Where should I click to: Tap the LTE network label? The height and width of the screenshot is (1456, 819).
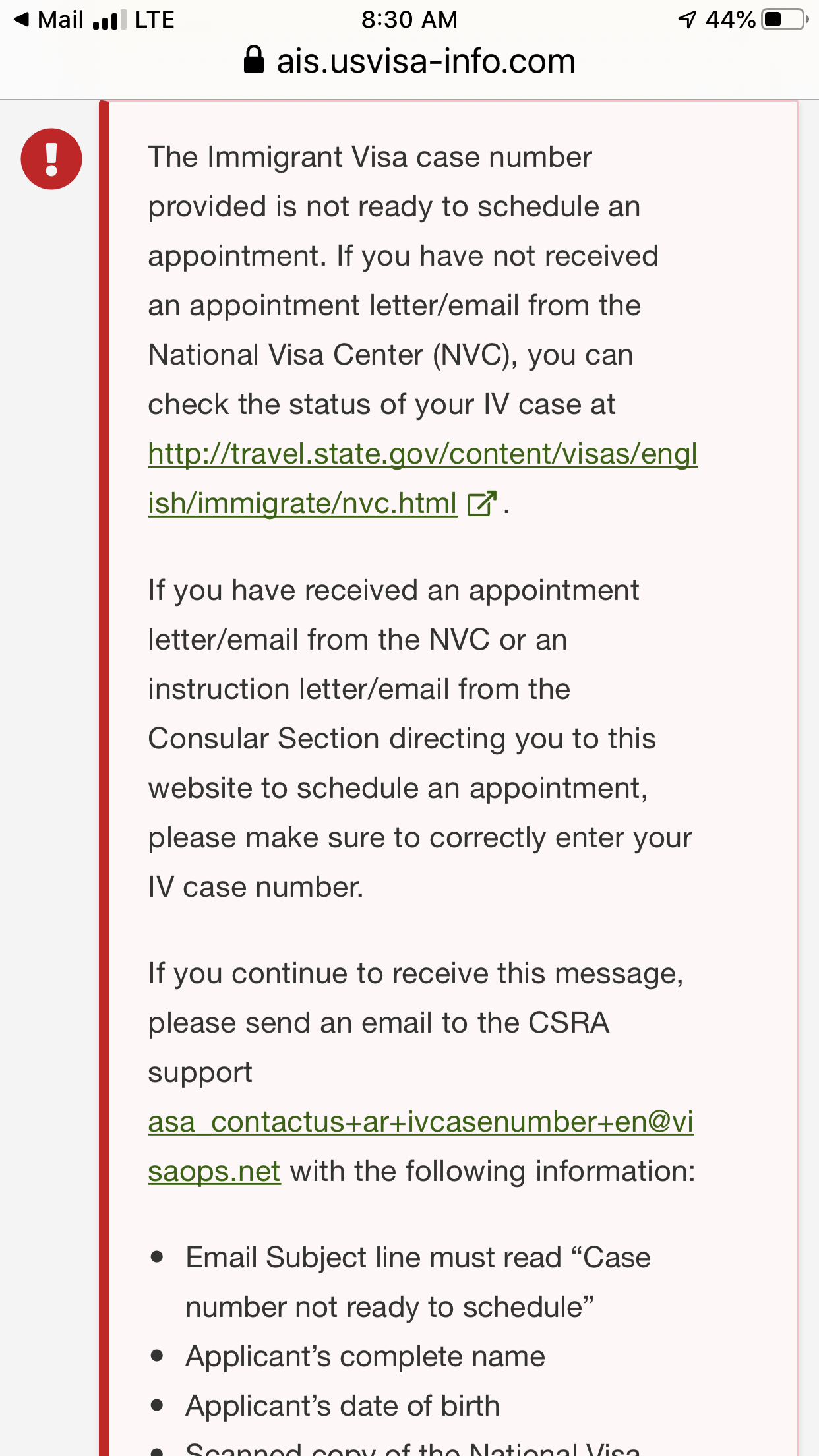155,20
